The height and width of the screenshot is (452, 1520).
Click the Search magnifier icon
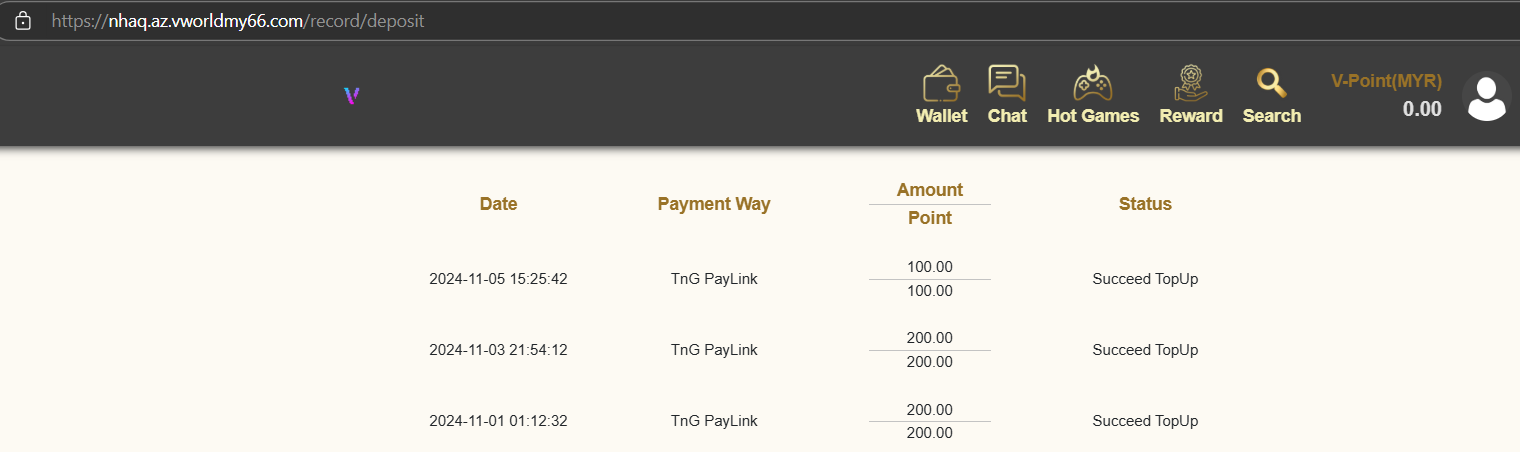tap(1271, 83)
